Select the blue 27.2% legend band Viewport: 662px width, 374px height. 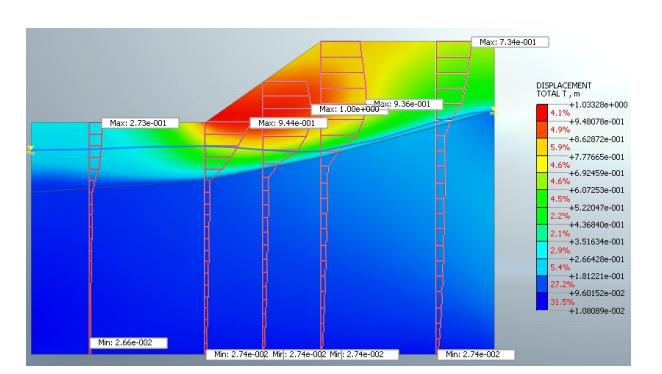click(x=542, y=285)
